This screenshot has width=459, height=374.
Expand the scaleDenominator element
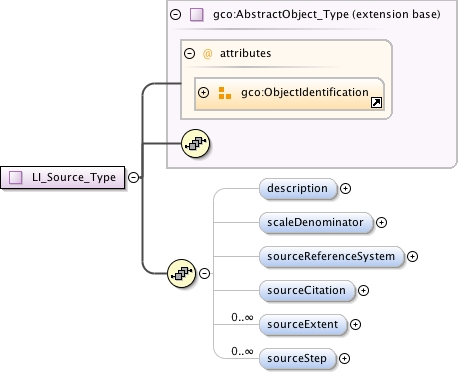click(x=381, y=223)
